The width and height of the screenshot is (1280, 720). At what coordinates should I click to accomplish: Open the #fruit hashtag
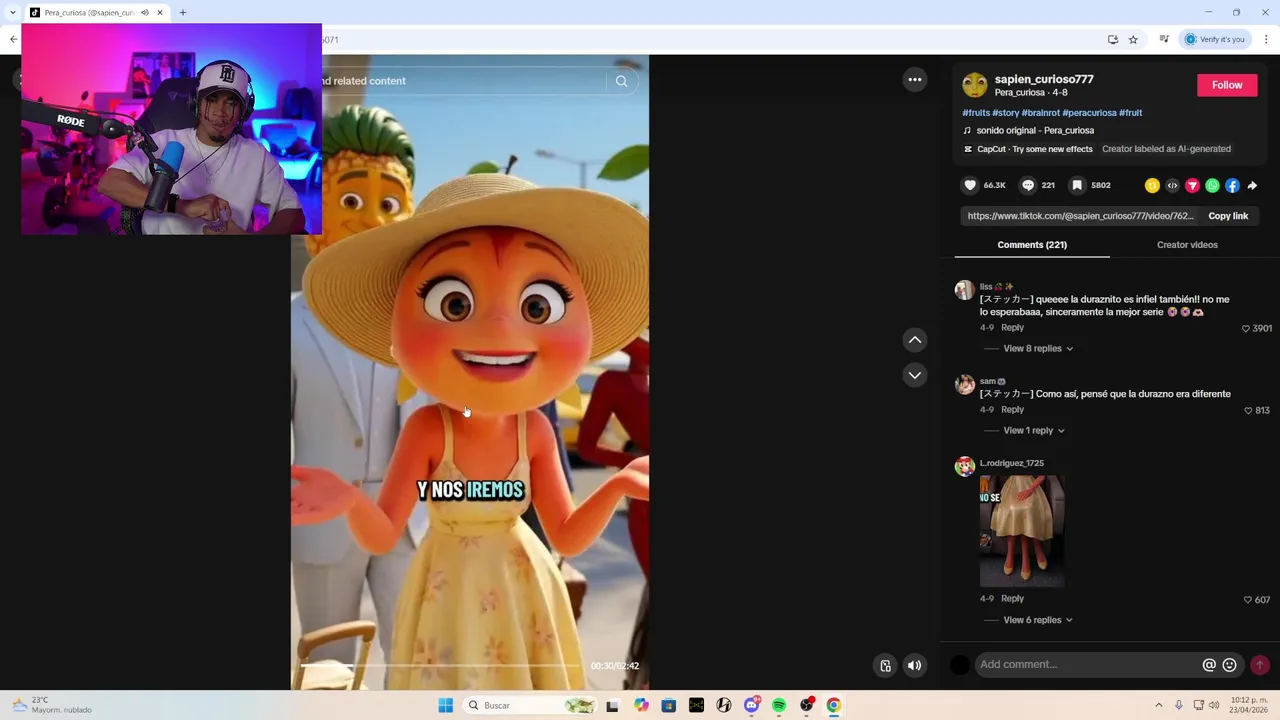[1131, 113]
